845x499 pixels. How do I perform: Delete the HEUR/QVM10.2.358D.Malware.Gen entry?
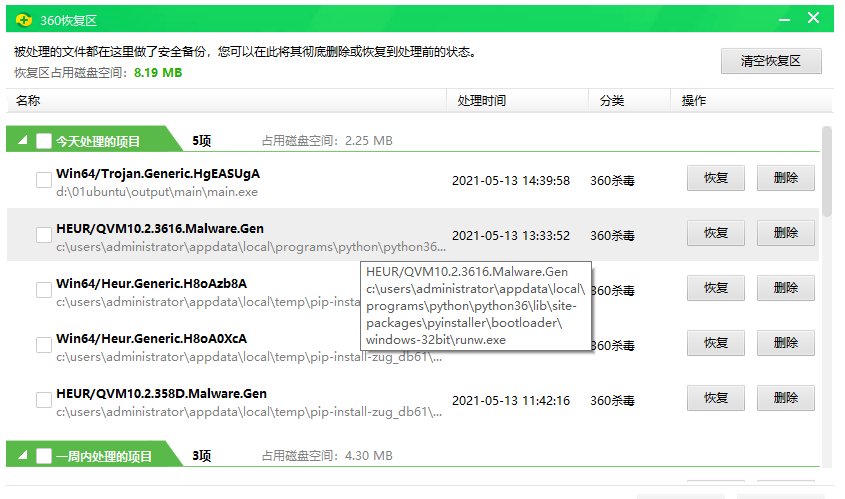point(785,398)
